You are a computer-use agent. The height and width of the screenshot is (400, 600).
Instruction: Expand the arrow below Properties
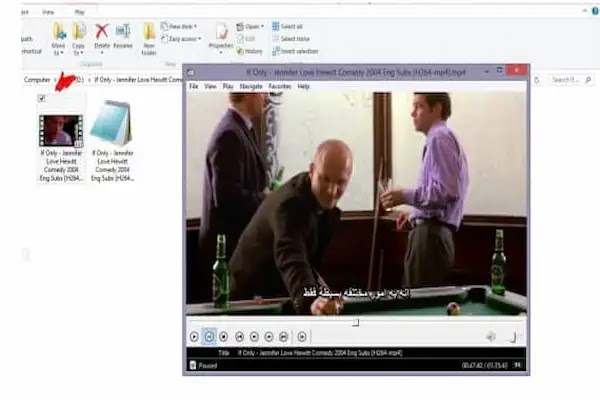(221, 53)
